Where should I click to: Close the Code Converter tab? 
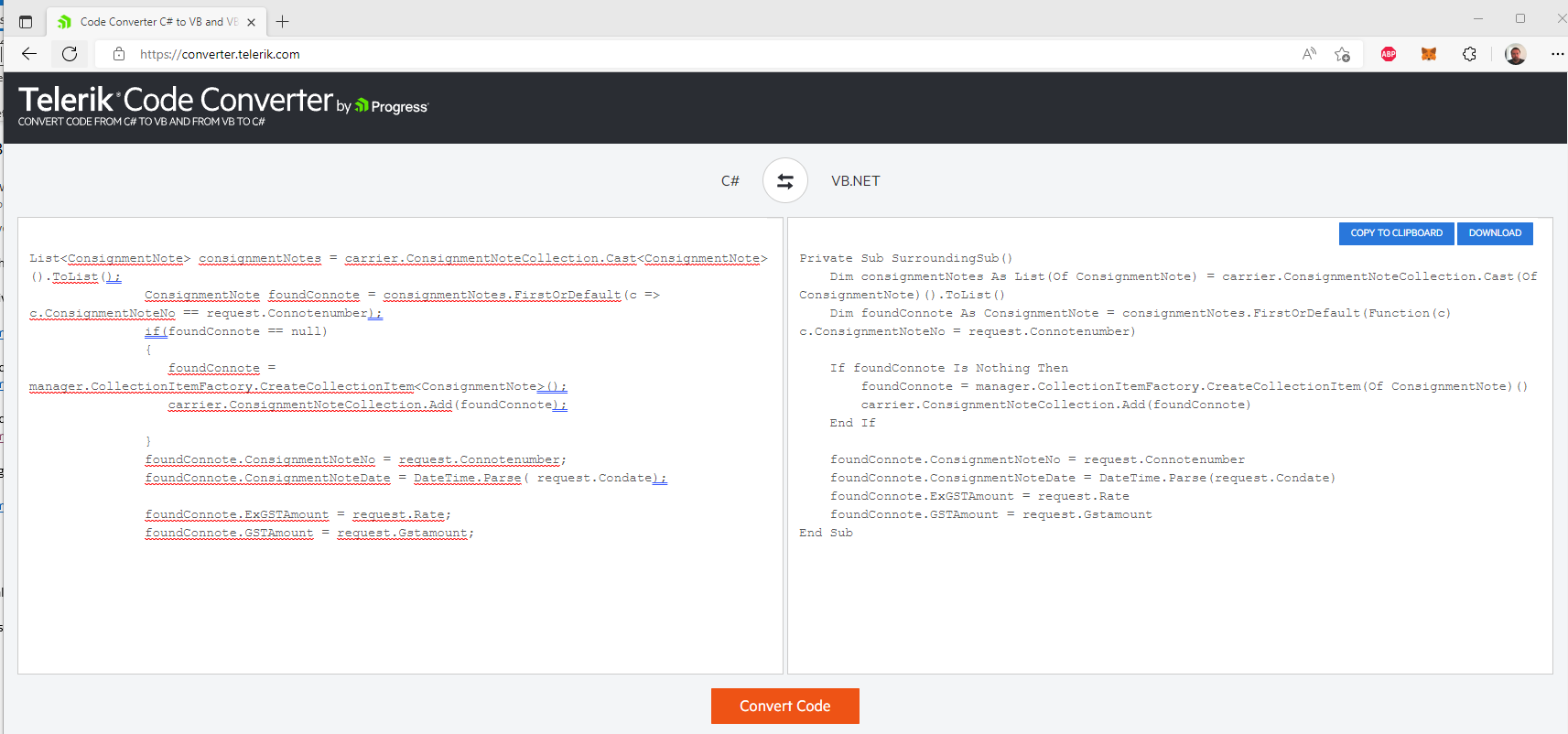pyautogui.click(x=252, y=22)
